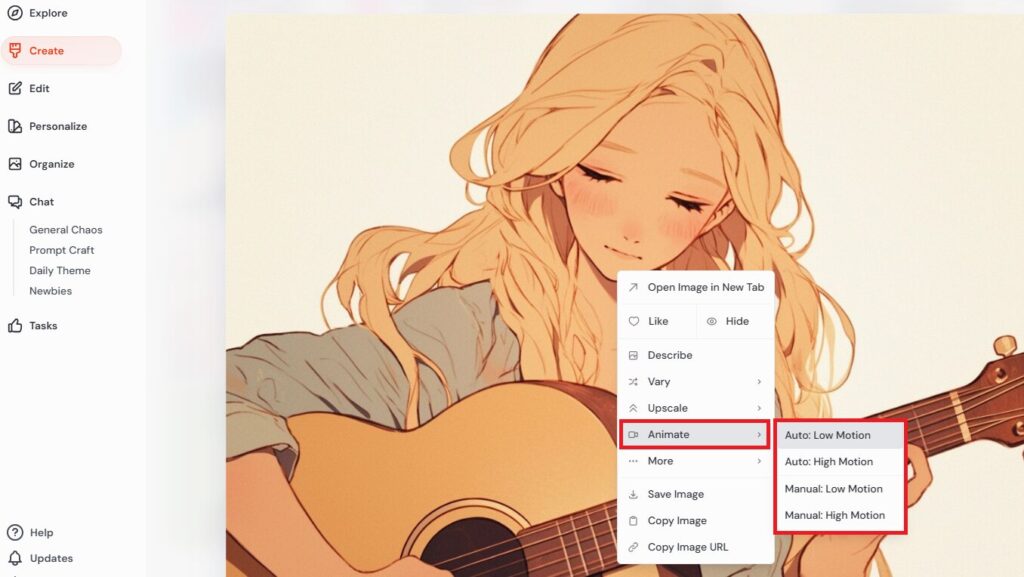Expand the Animate submenu arrow
Image resolution: width=1024 pixels, height=577 pixels.
(759, 435)
